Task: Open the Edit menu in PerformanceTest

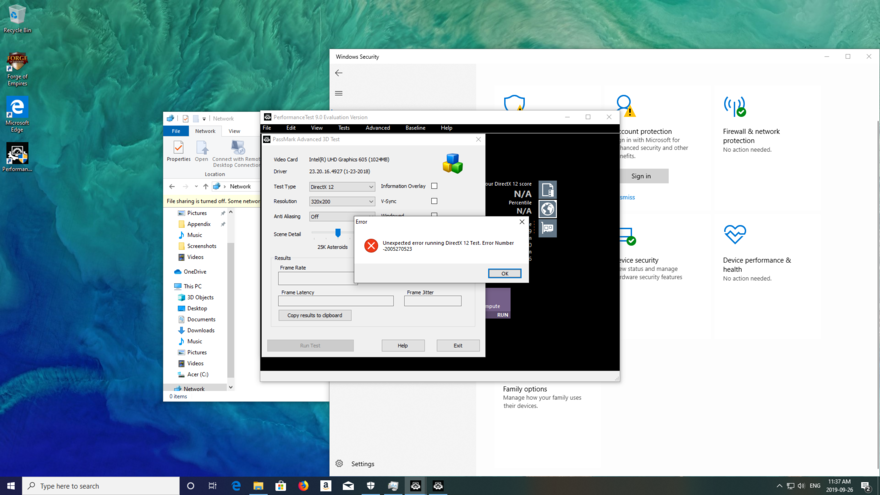Action: pos(291,128)
